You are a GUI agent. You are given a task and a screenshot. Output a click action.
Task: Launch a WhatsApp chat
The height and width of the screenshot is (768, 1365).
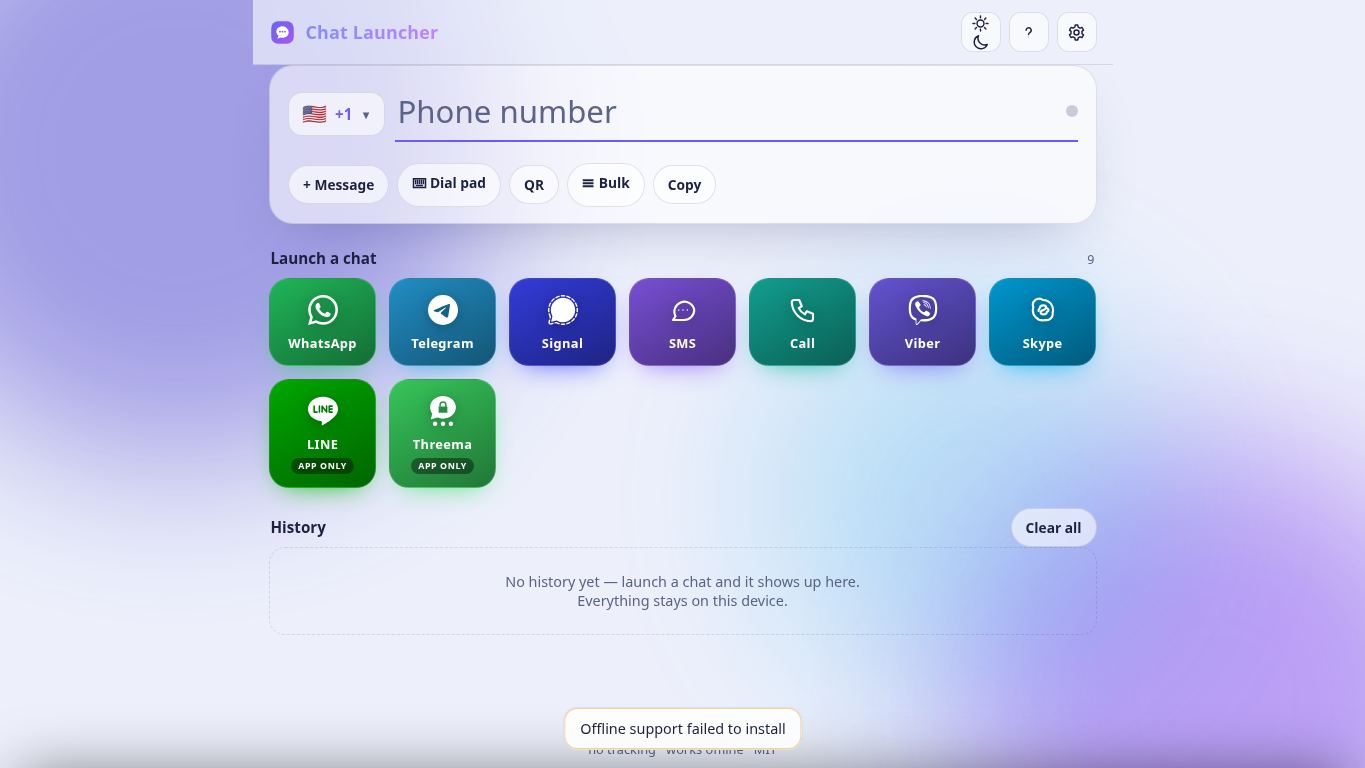[x=322, y=322]
